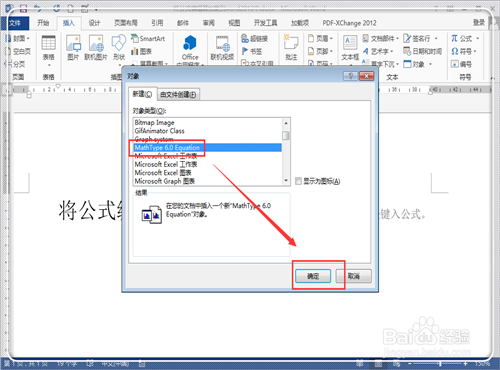This screenshot has height=370, width=500.
Task: Switch to the 开发工具 developer tab
Action: [x=266, y=23]
